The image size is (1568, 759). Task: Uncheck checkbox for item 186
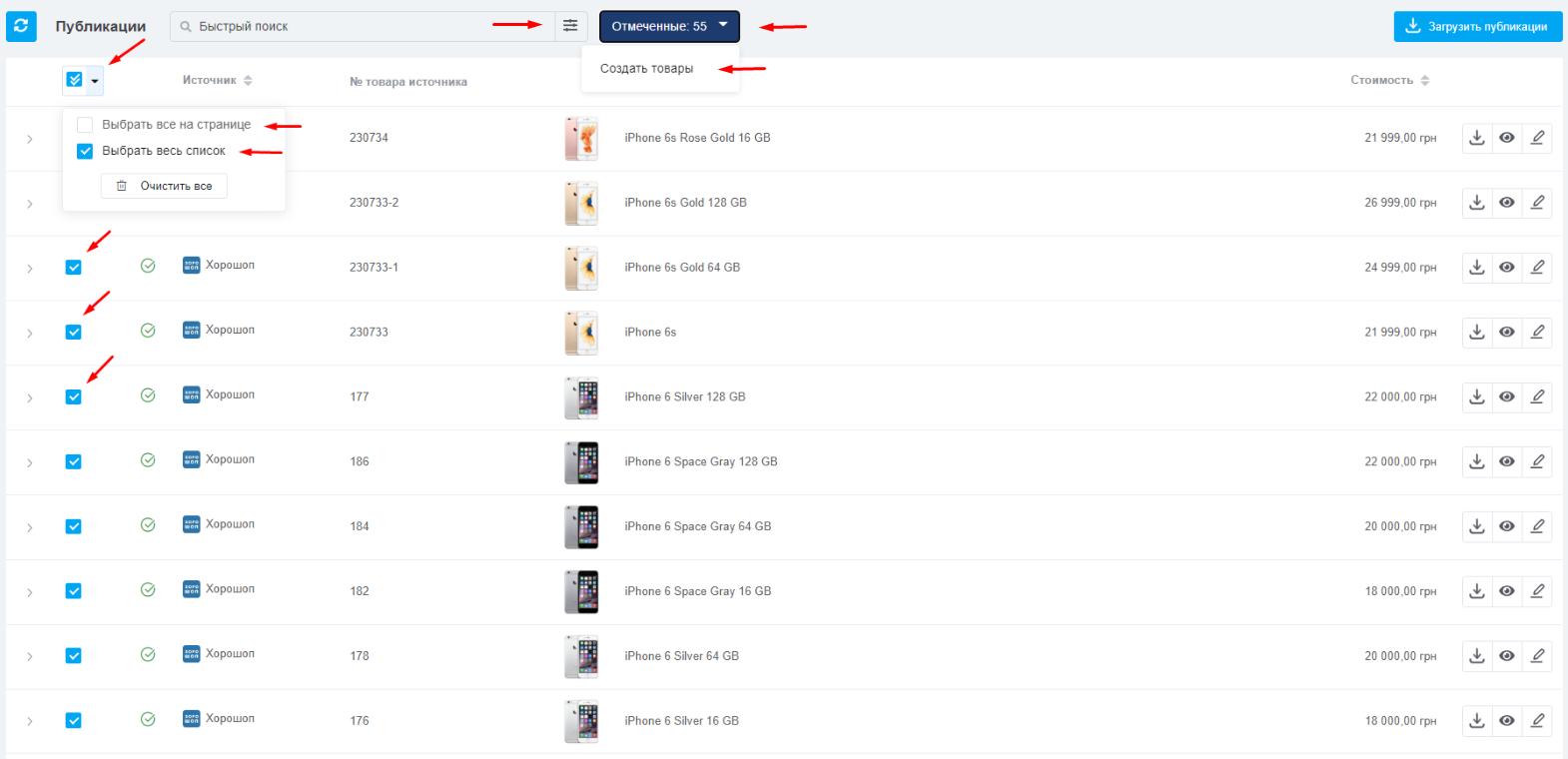(x=73, y=461)
